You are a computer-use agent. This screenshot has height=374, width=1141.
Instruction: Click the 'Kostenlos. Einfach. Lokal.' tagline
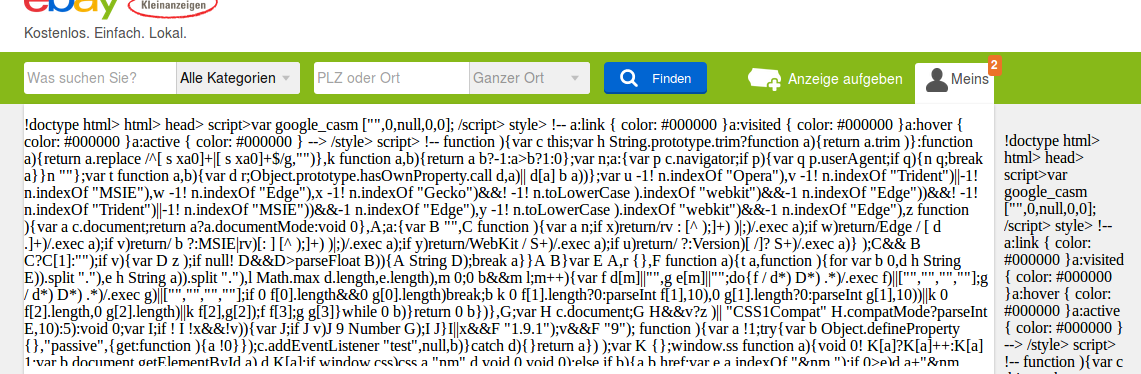click(x=106, y=33)
